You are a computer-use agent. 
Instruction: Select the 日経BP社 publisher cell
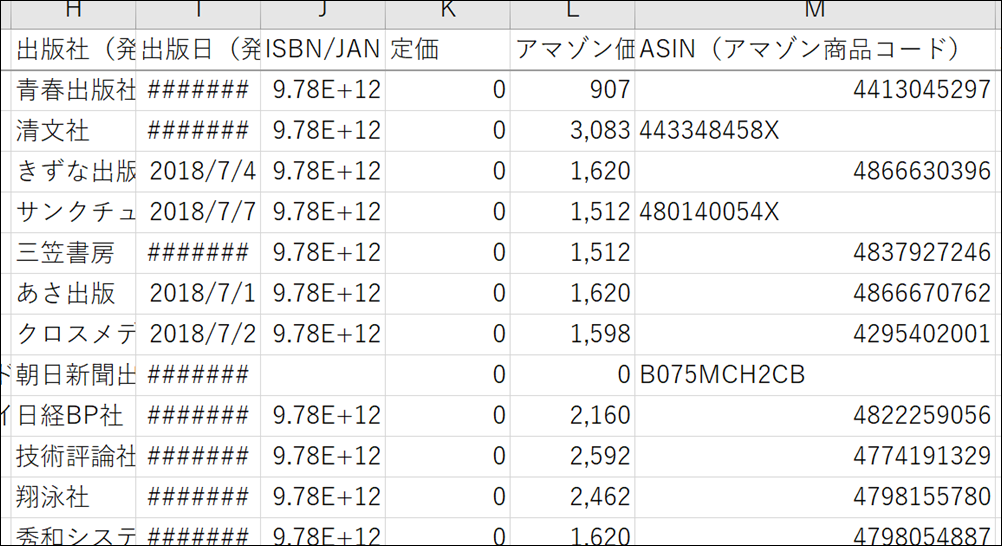tap(73, 416)
